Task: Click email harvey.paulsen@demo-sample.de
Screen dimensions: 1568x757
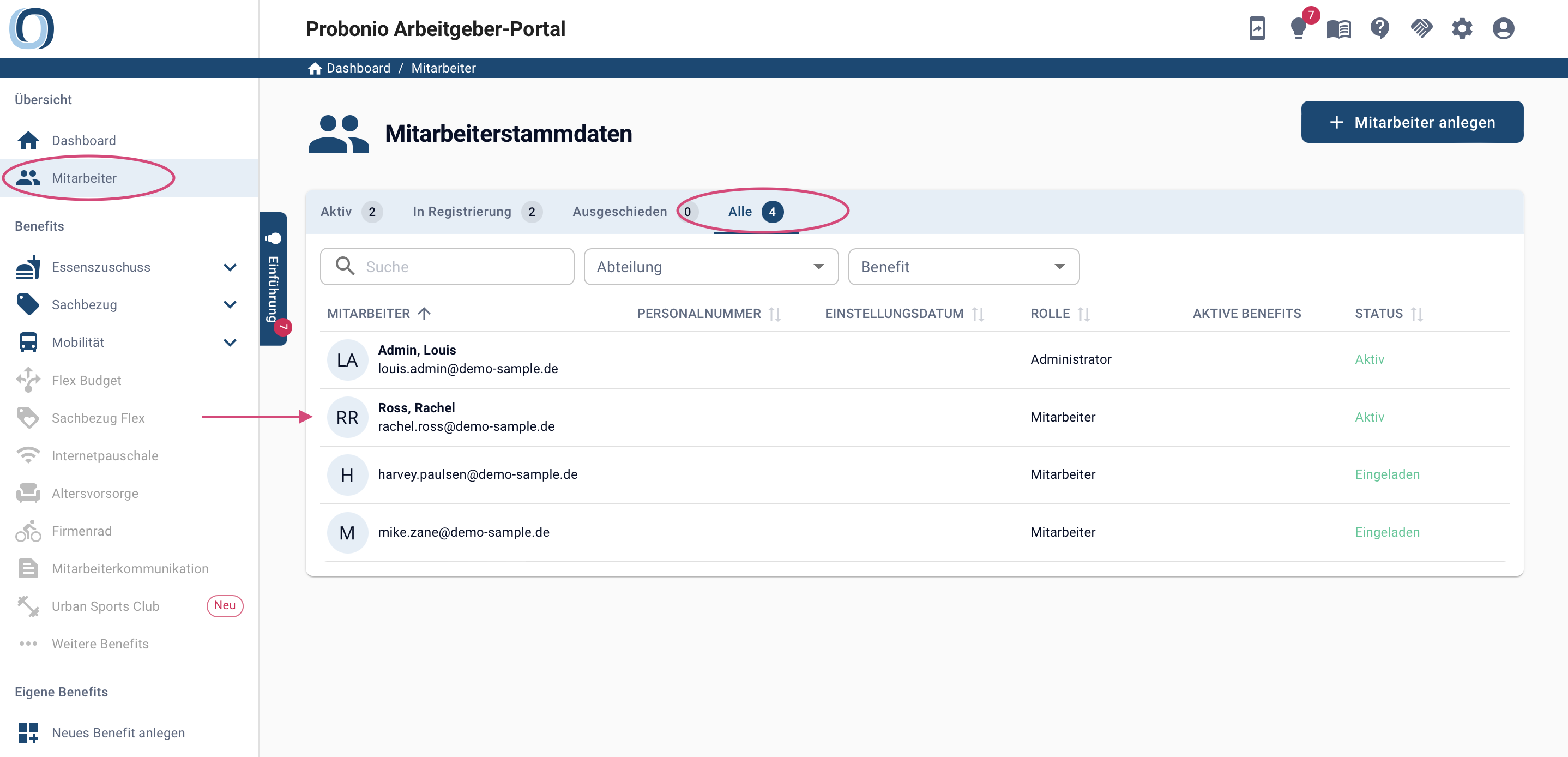Action: 478,474
